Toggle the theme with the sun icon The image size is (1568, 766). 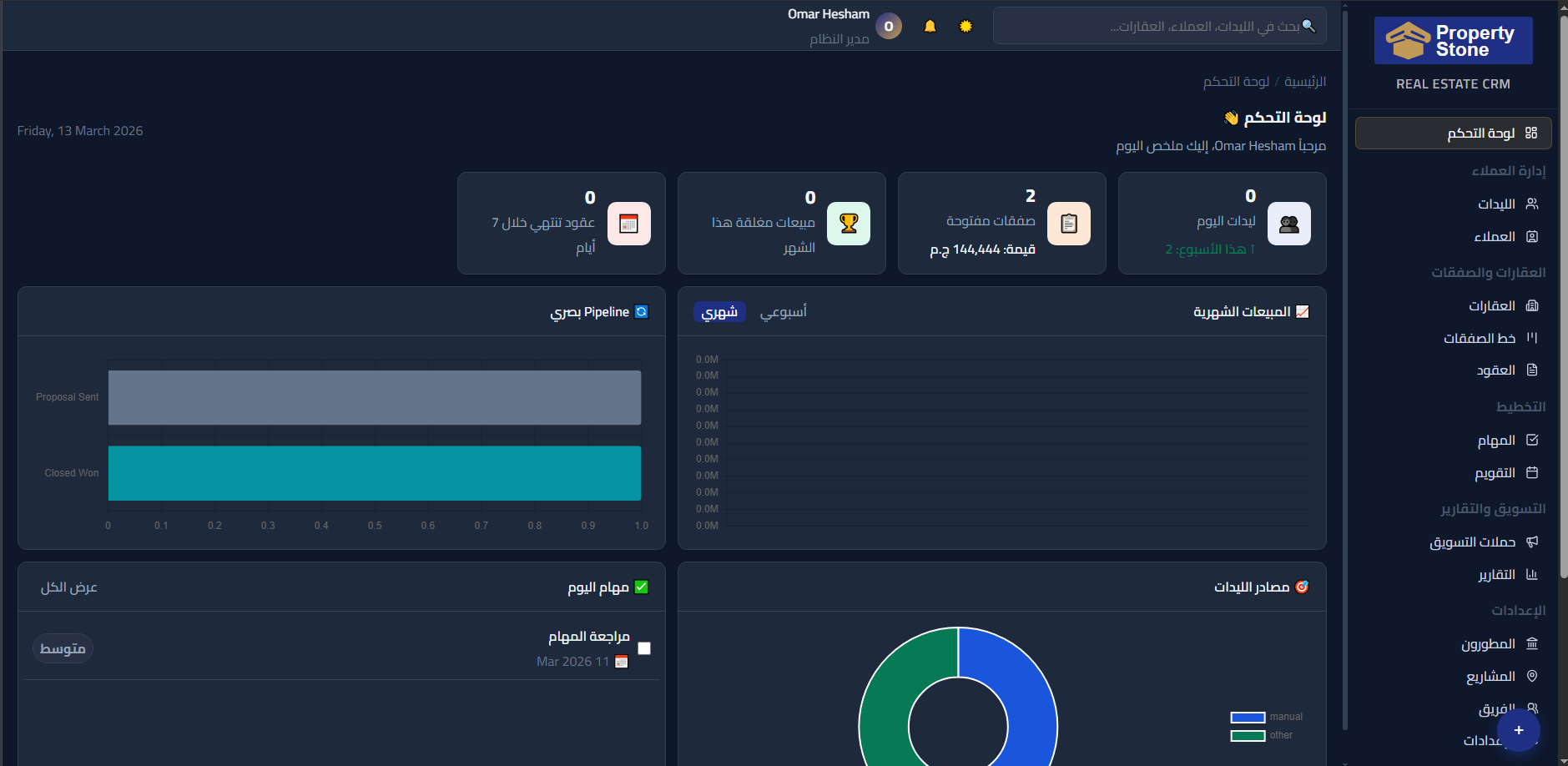click(x=966, y=26)
